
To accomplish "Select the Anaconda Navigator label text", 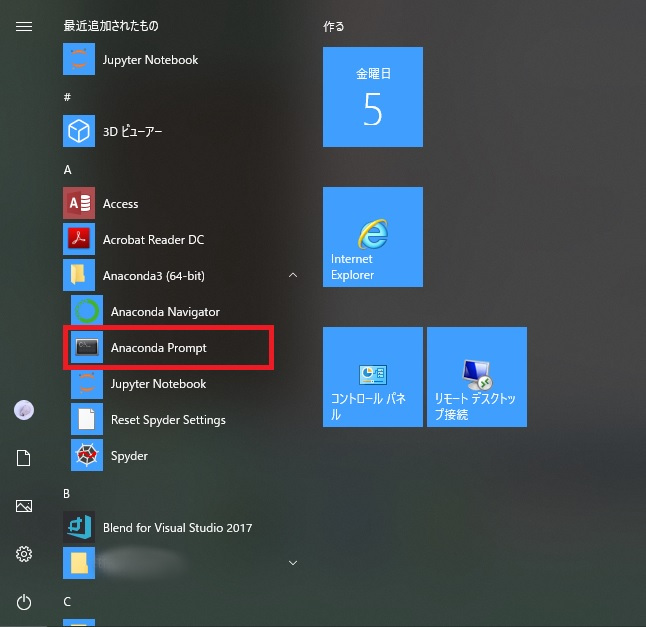I will click(x=165, y=312).
